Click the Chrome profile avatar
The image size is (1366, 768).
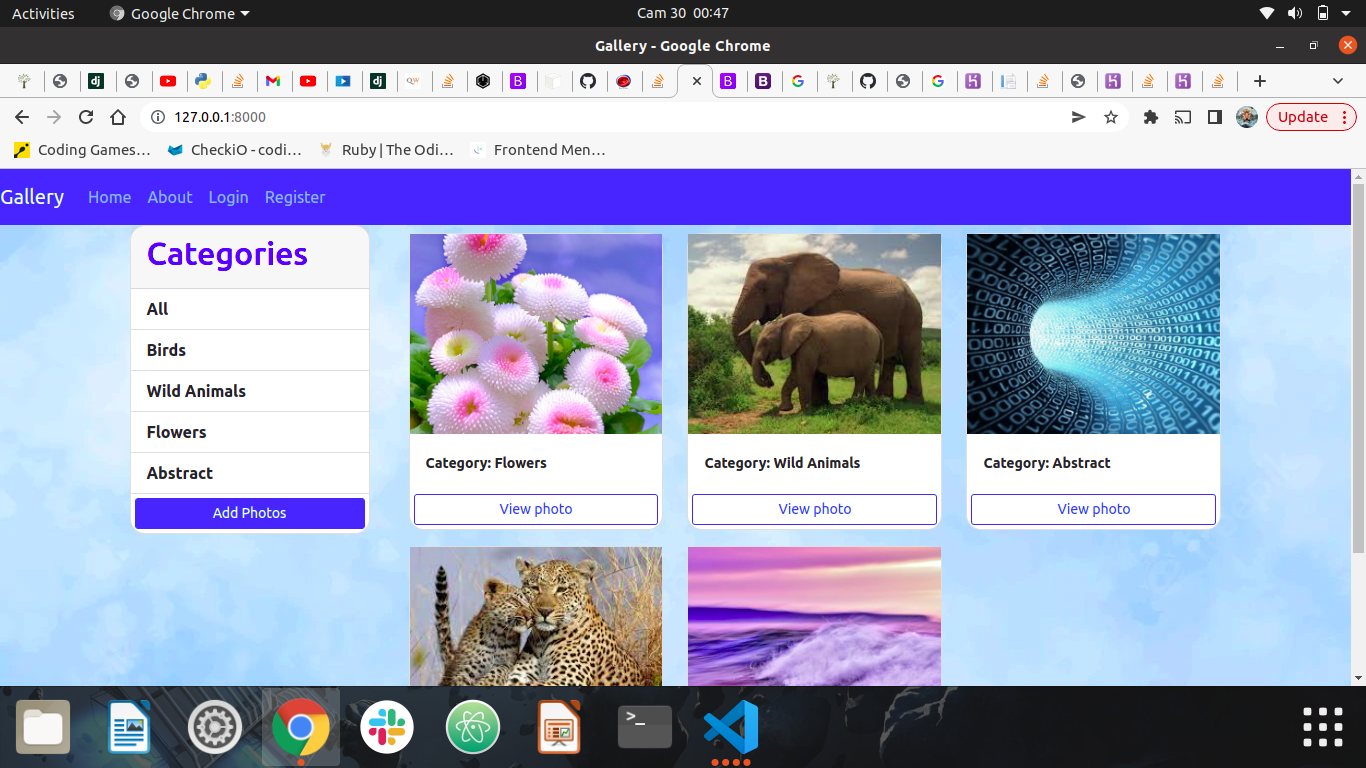(1246, 116)
